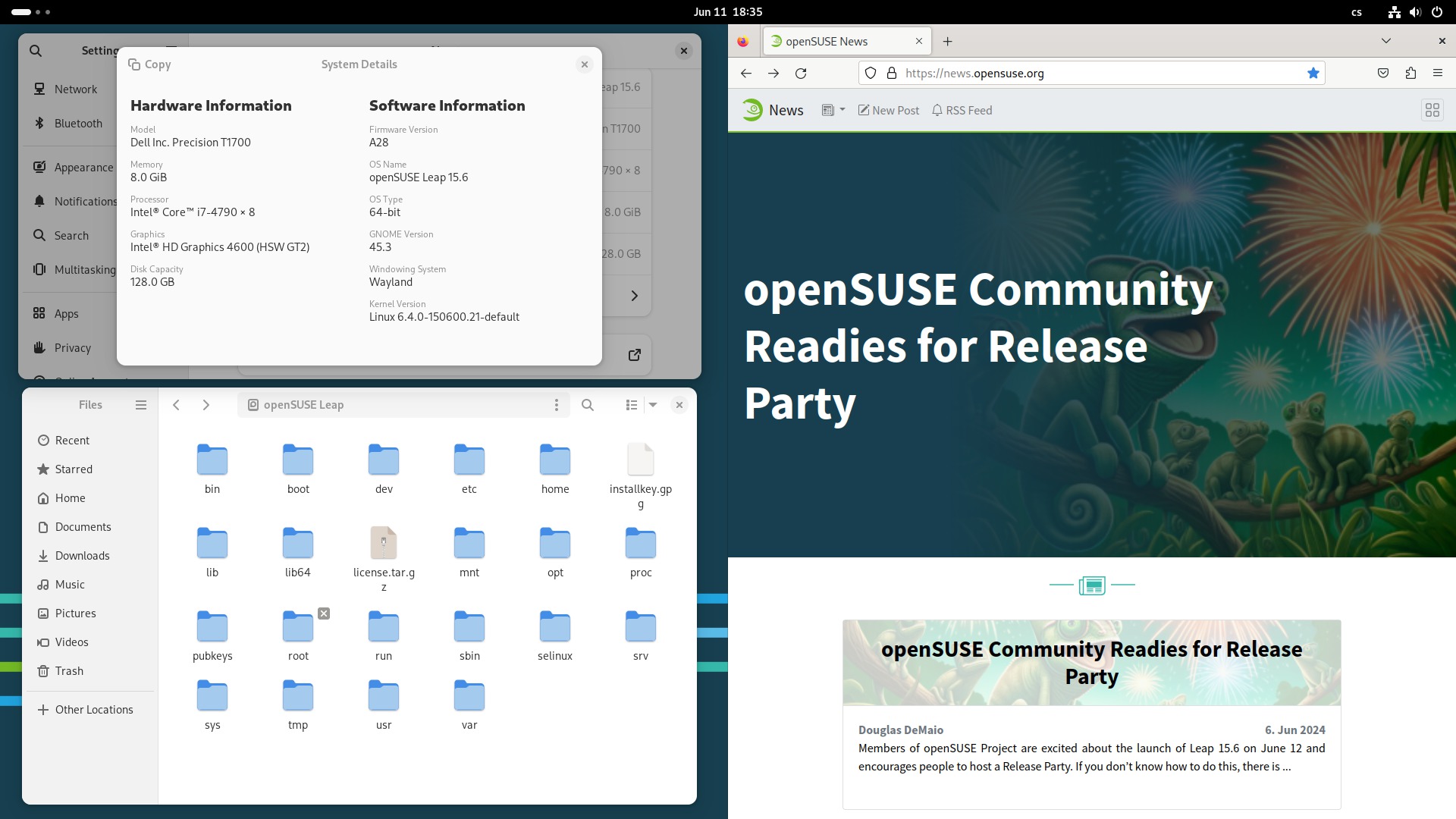Click the external link icon in Settings
The image size is (1456, 819).
[635, 355]
